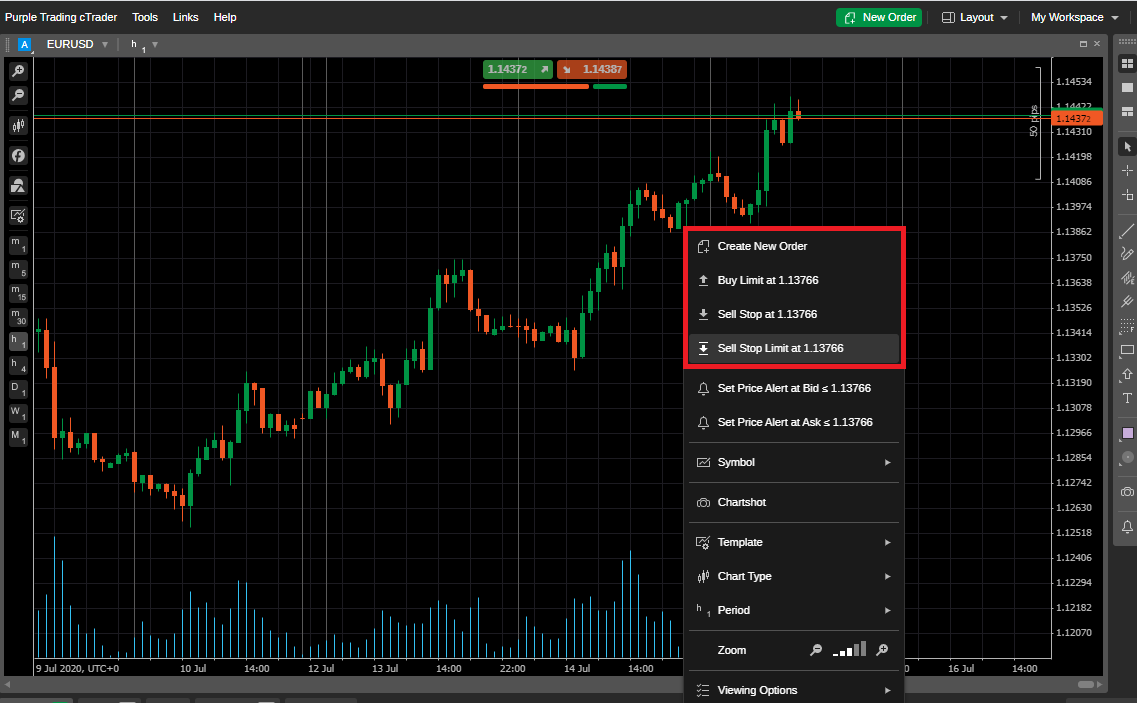Select the zoom-out magnifier tool
Viewport: 1137px width, 704px height.
(x=19, y=95)
